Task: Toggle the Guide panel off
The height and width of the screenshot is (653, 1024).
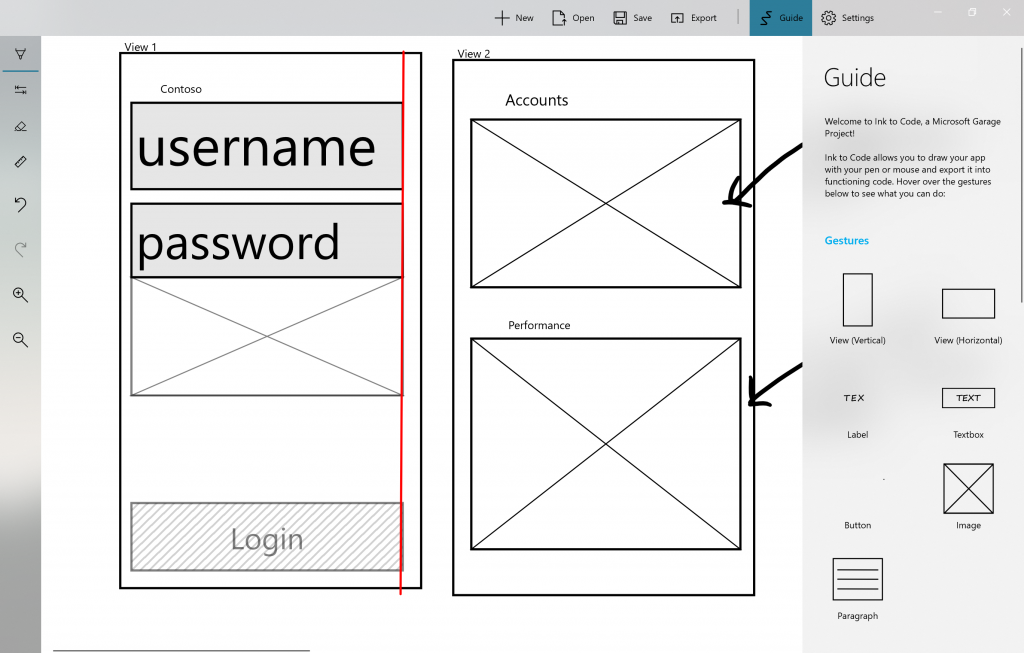Action: click(x=781, y=17)
